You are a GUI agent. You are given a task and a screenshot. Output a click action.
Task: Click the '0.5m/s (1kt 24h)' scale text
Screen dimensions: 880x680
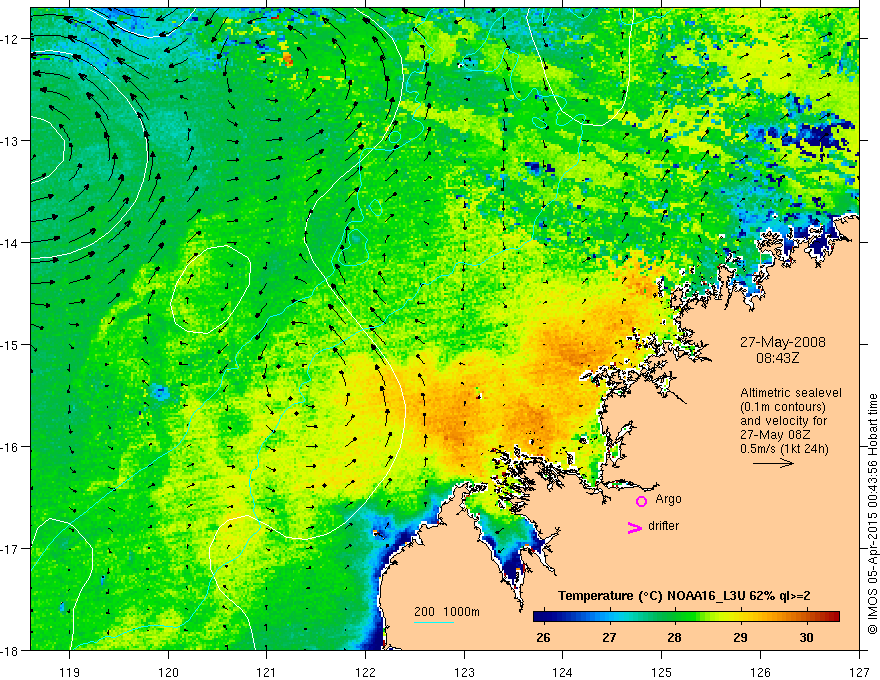pos(784,449)
